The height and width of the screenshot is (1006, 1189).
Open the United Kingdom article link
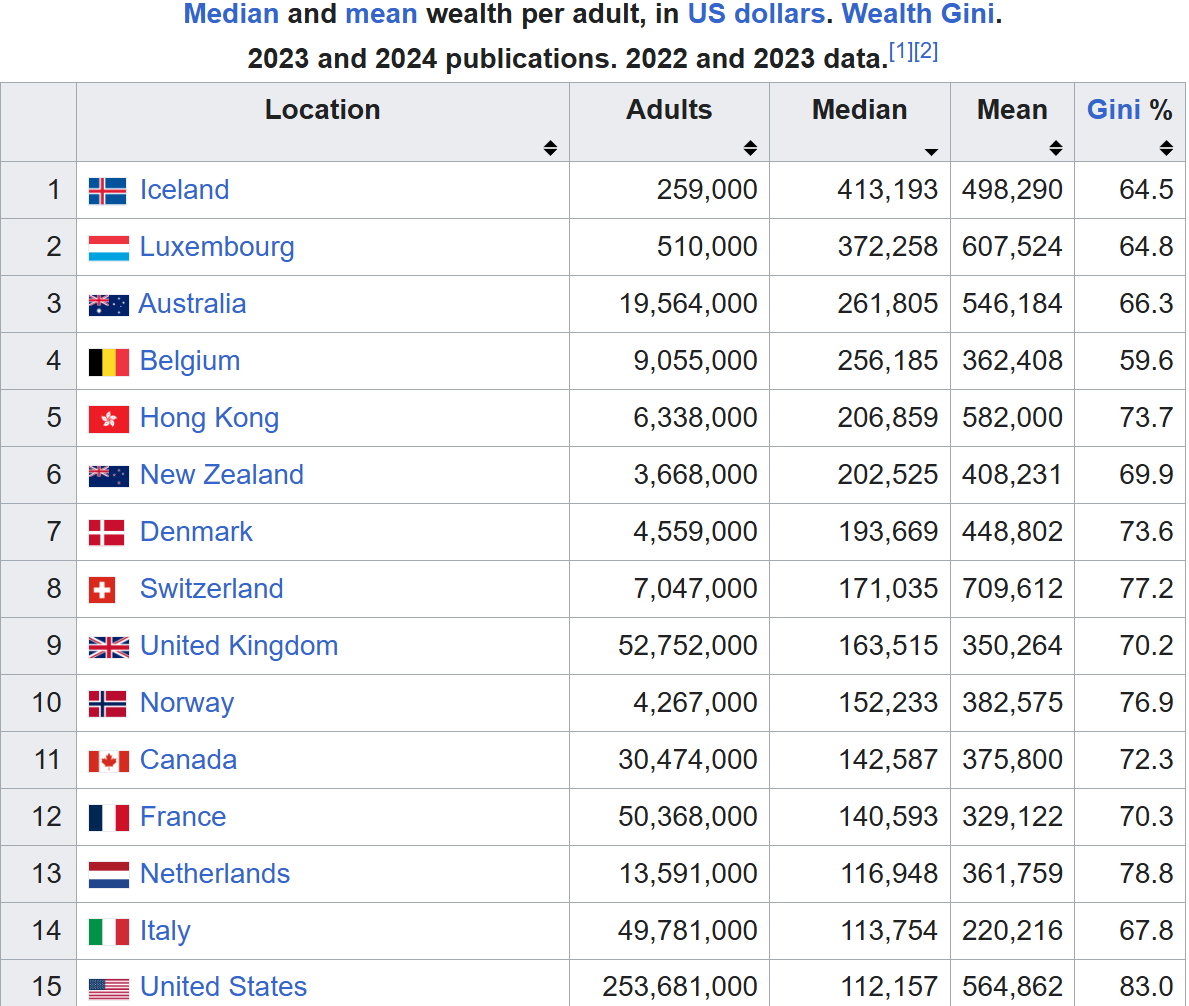point(240,647)
